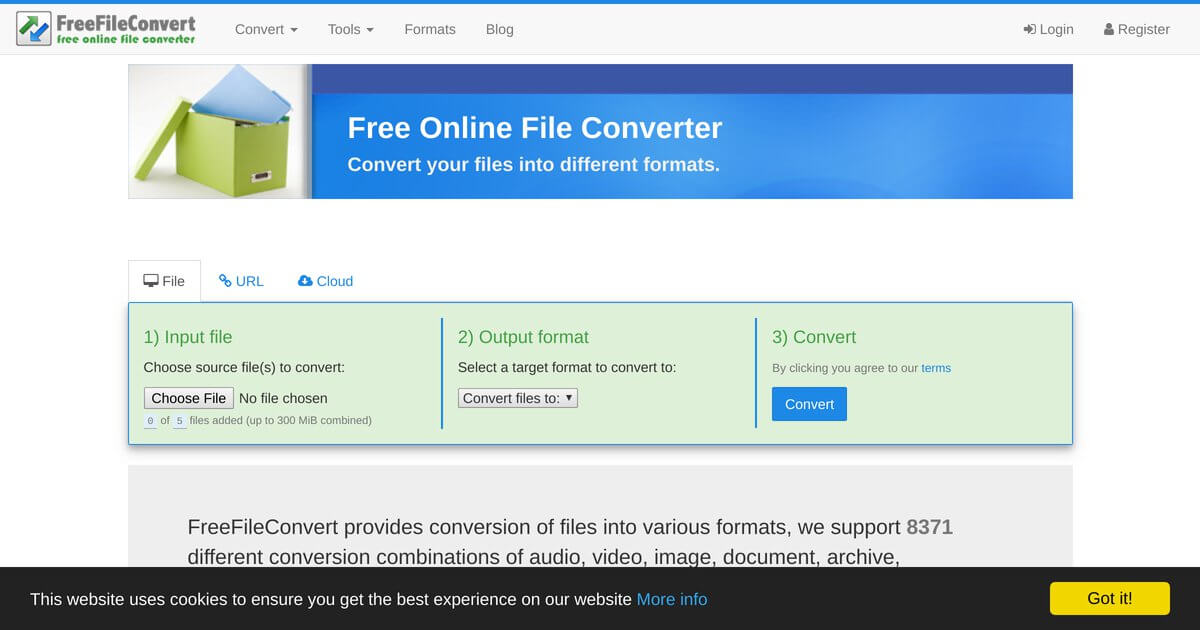Click the Convert your files into different formats subtitle
The height and width of the screenshot is (630, 1200).
point(533,165)
